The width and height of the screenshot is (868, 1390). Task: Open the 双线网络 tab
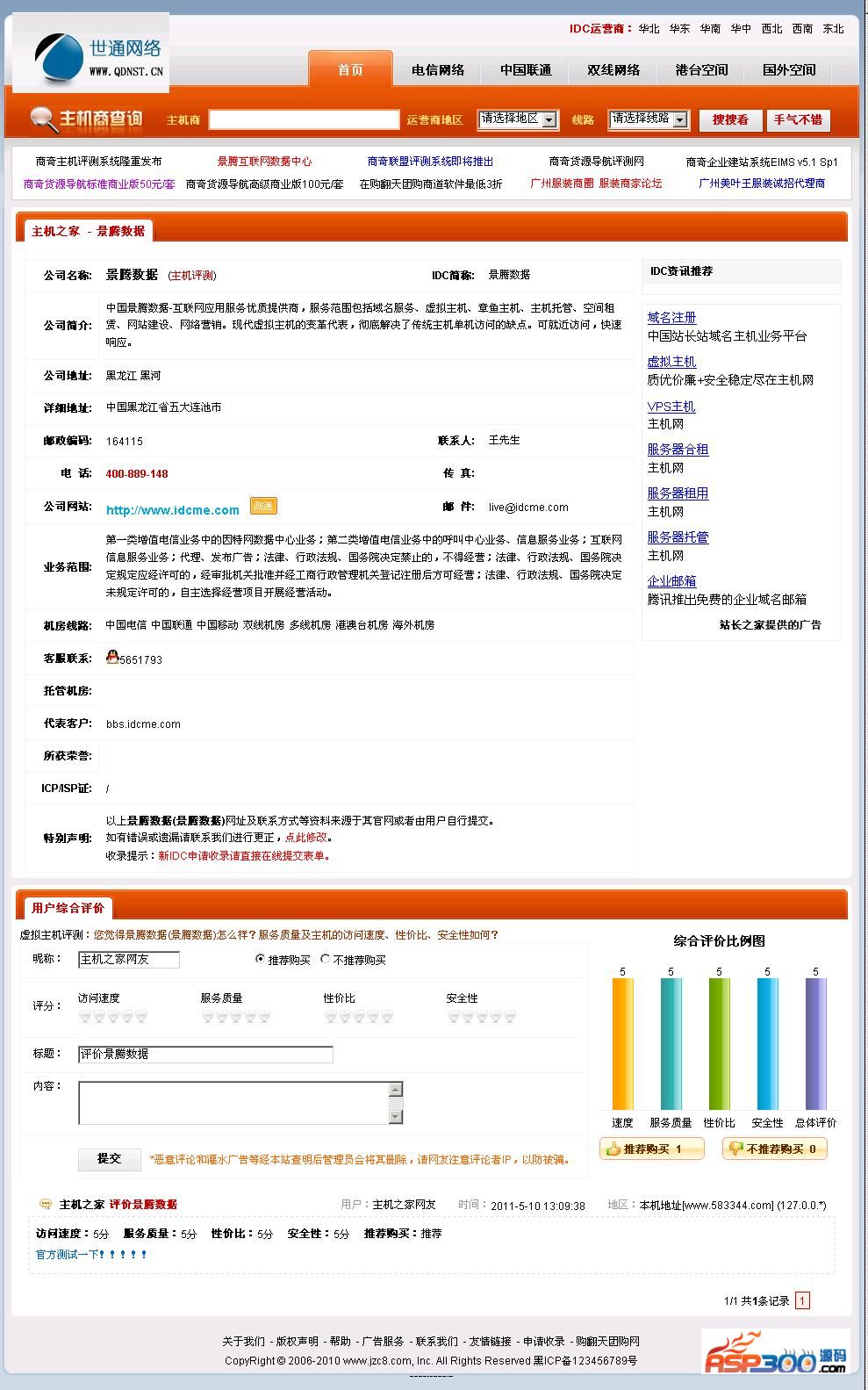coord(613,69)
